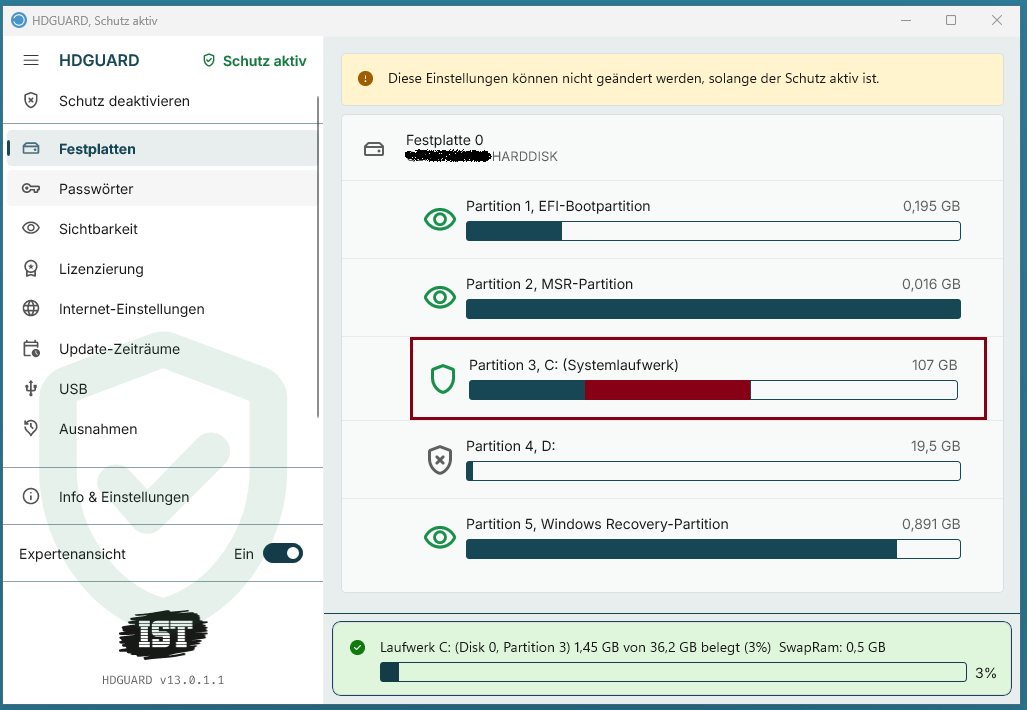
Task: Click the USB symbol icon
Action: [x=31, y=388]
